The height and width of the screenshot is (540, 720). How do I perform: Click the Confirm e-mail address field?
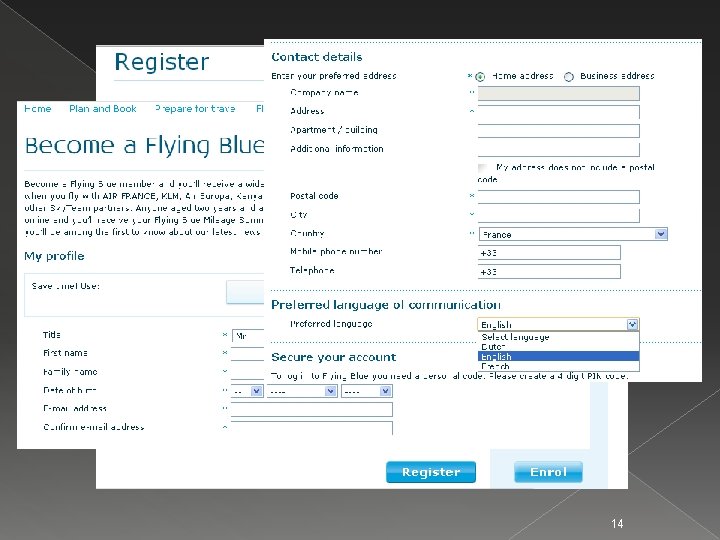pyautogui.click(x=312, y=428)
